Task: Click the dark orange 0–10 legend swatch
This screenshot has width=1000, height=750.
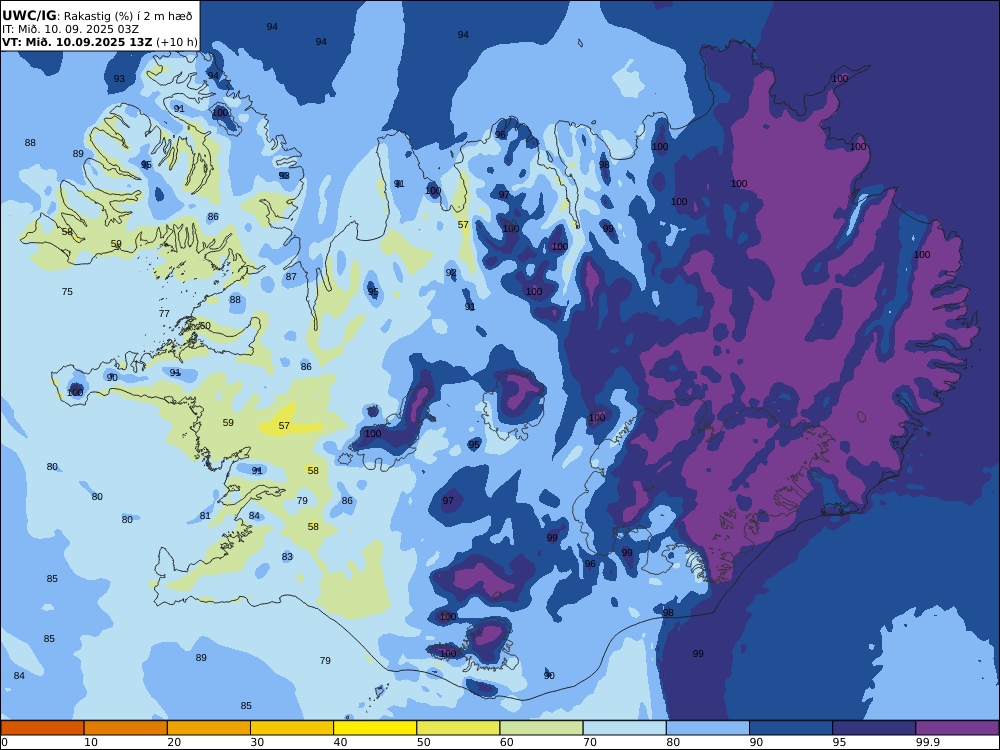Action: coord(42,728)
